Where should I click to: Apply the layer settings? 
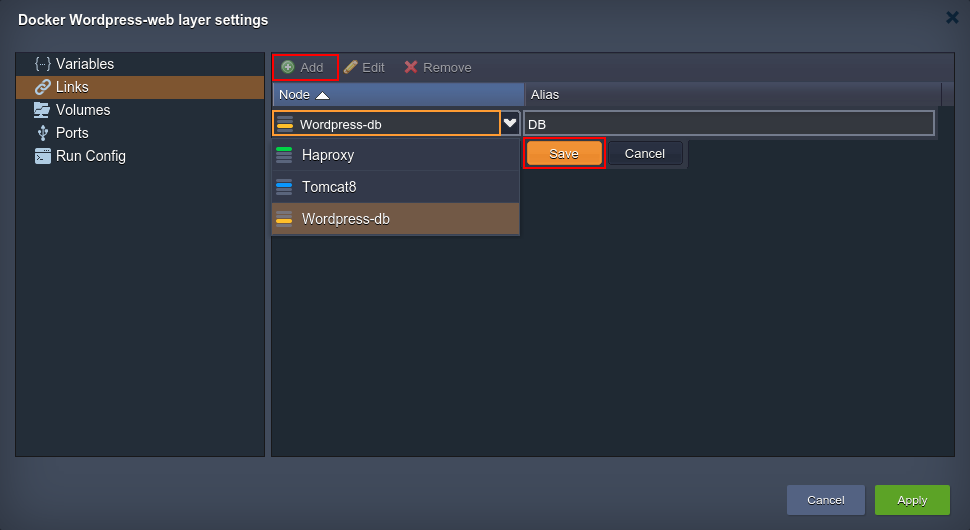912,500
